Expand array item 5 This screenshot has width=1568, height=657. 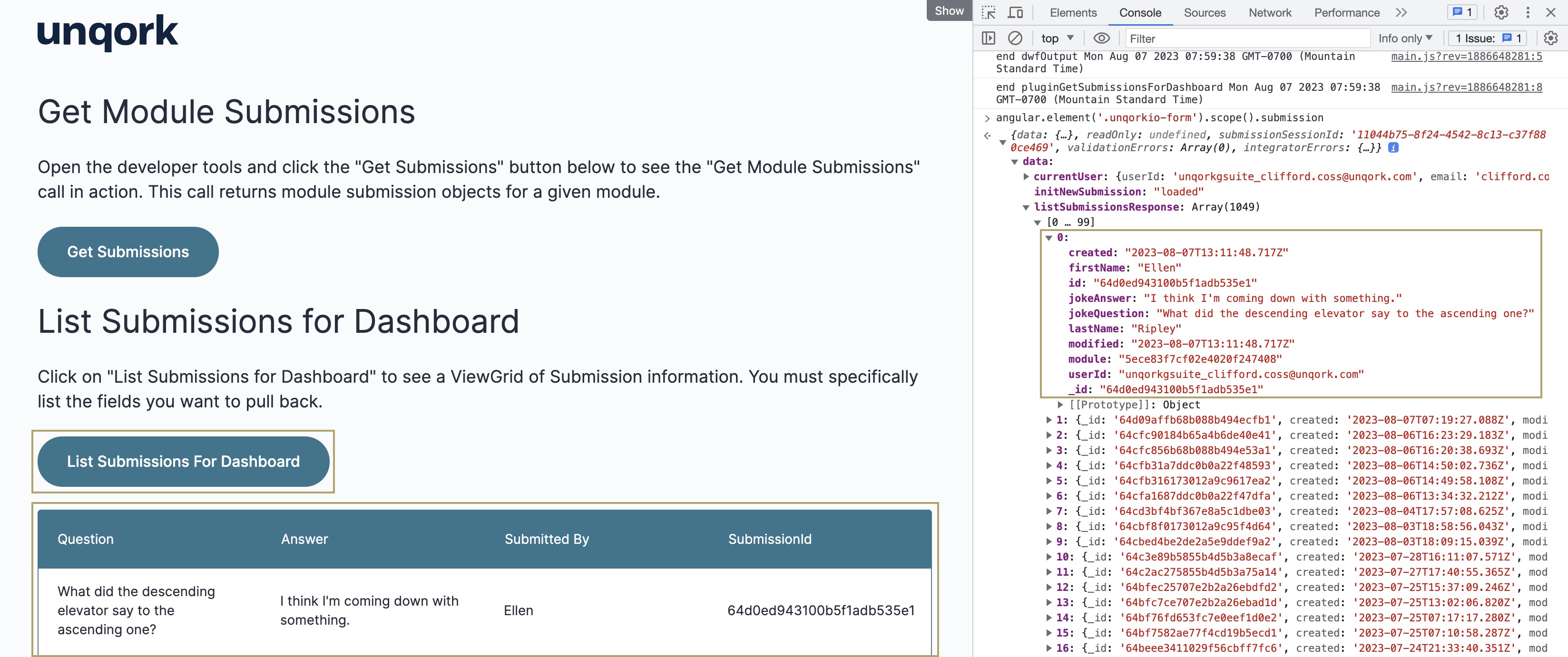[x=1049, y=481]
